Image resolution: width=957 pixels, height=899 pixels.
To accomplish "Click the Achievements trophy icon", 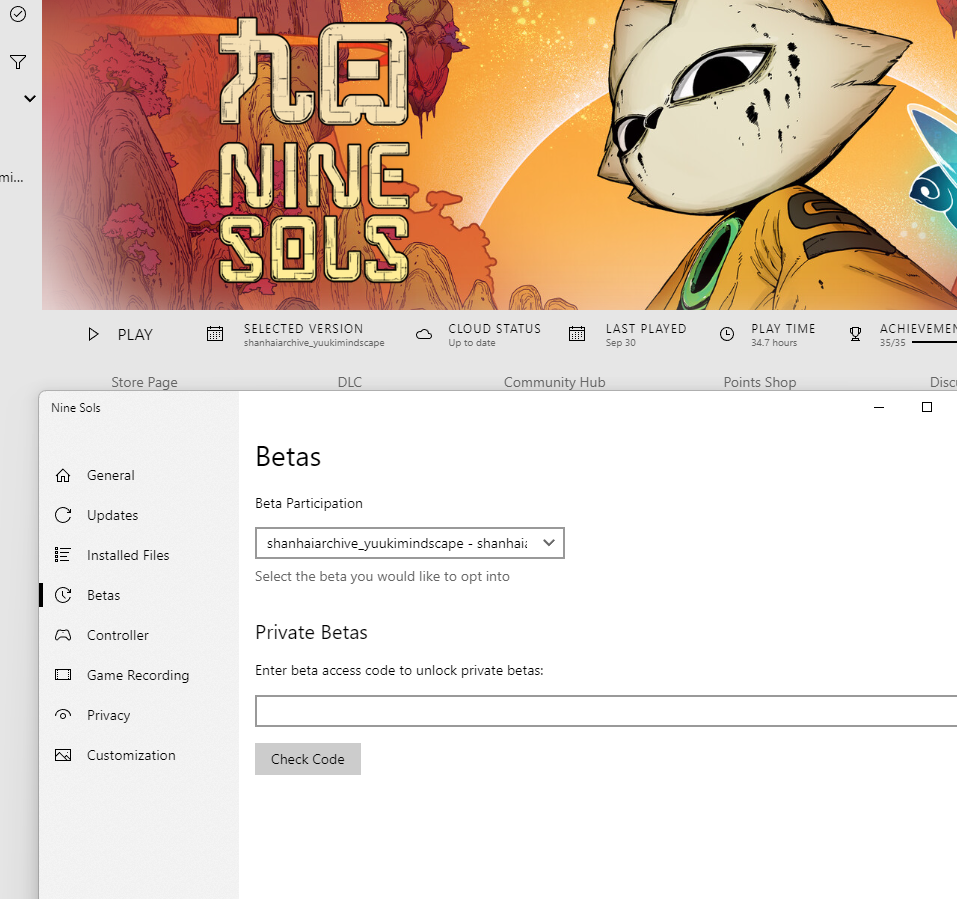I will [x=856, y=334].
